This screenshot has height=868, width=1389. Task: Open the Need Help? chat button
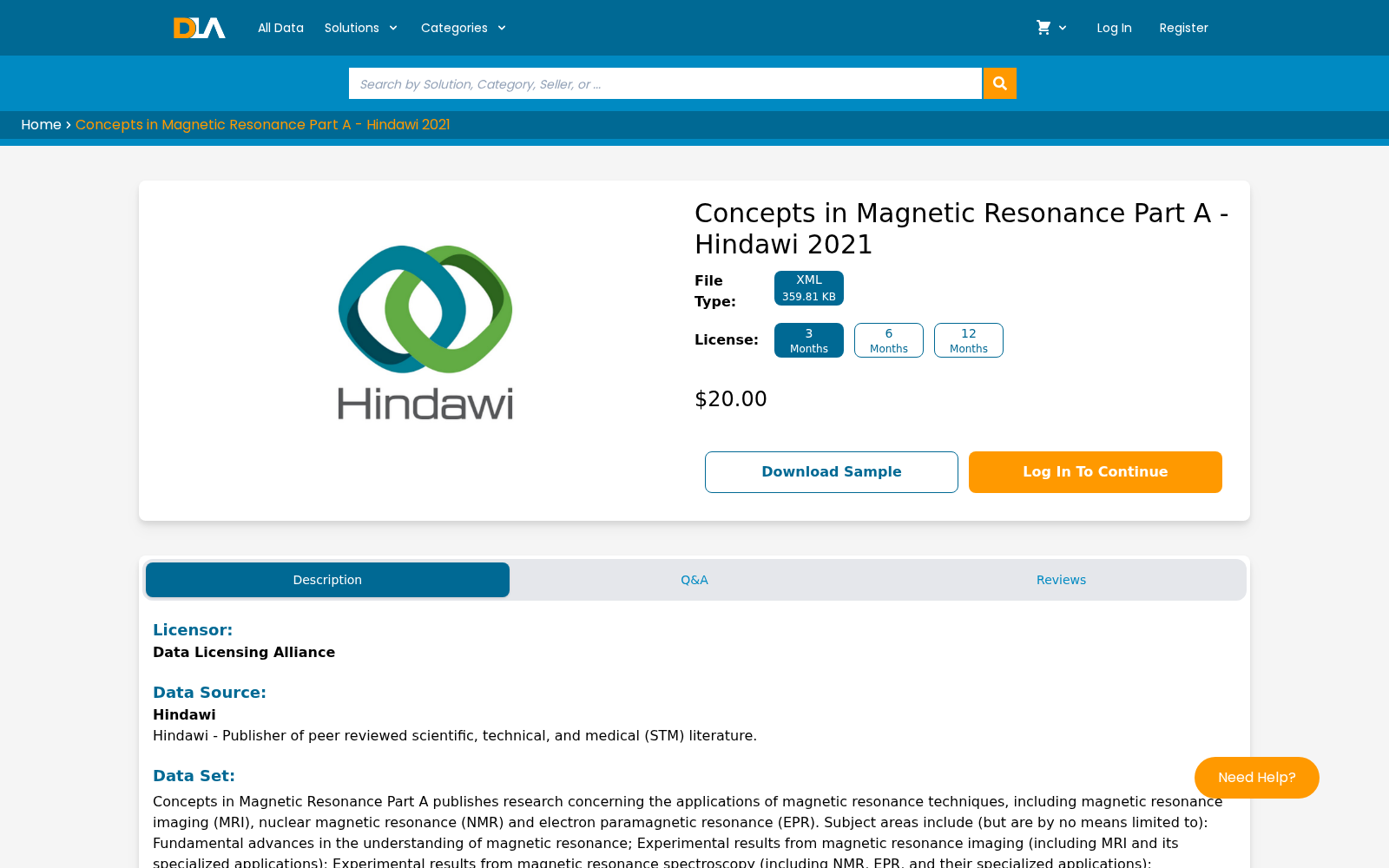click(1257, 778)
